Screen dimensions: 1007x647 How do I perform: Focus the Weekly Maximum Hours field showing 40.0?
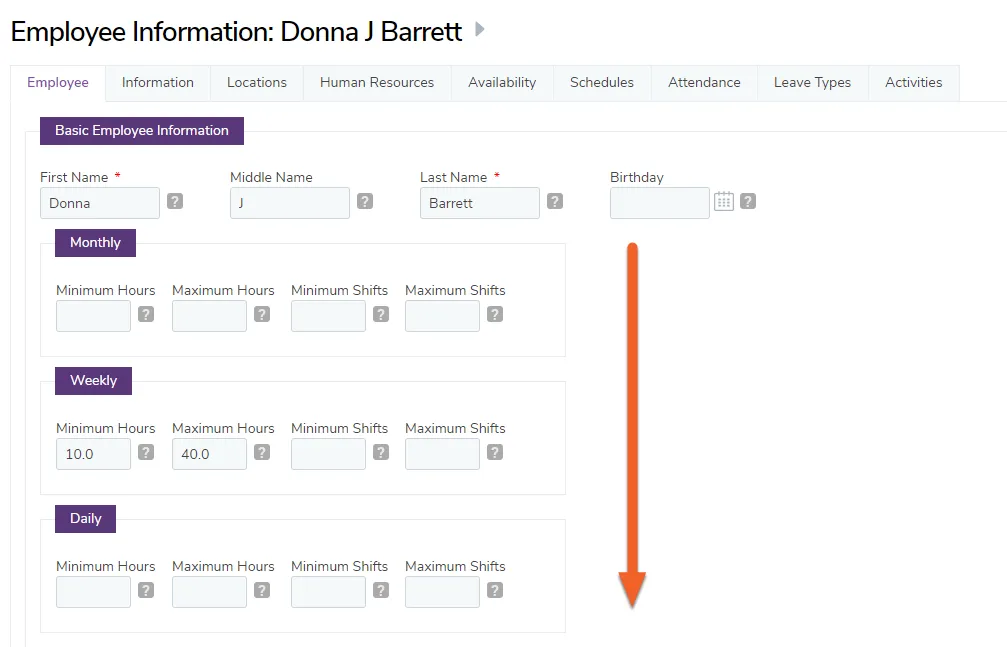[209, 454]
